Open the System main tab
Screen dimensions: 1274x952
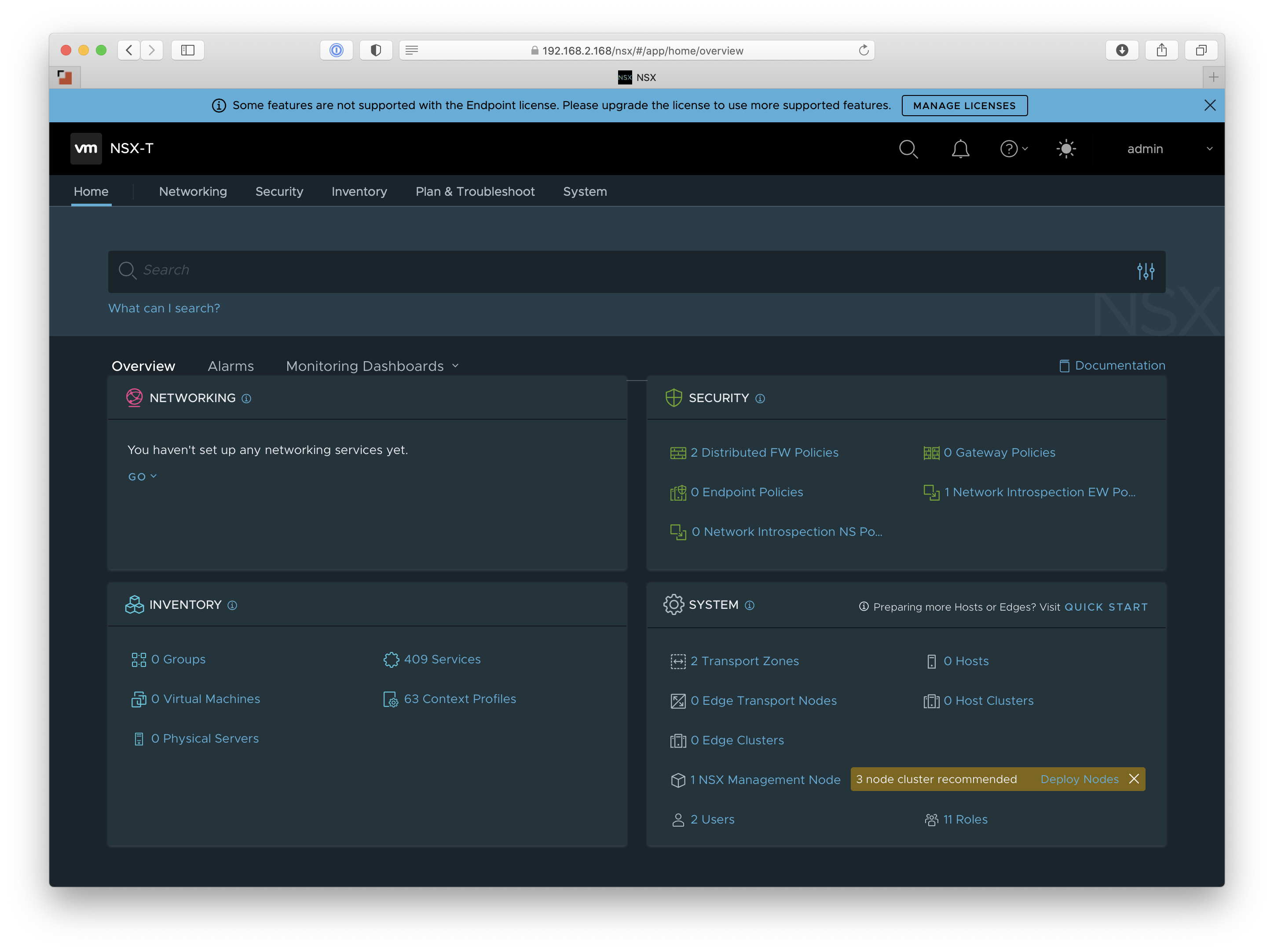[585, 192]
